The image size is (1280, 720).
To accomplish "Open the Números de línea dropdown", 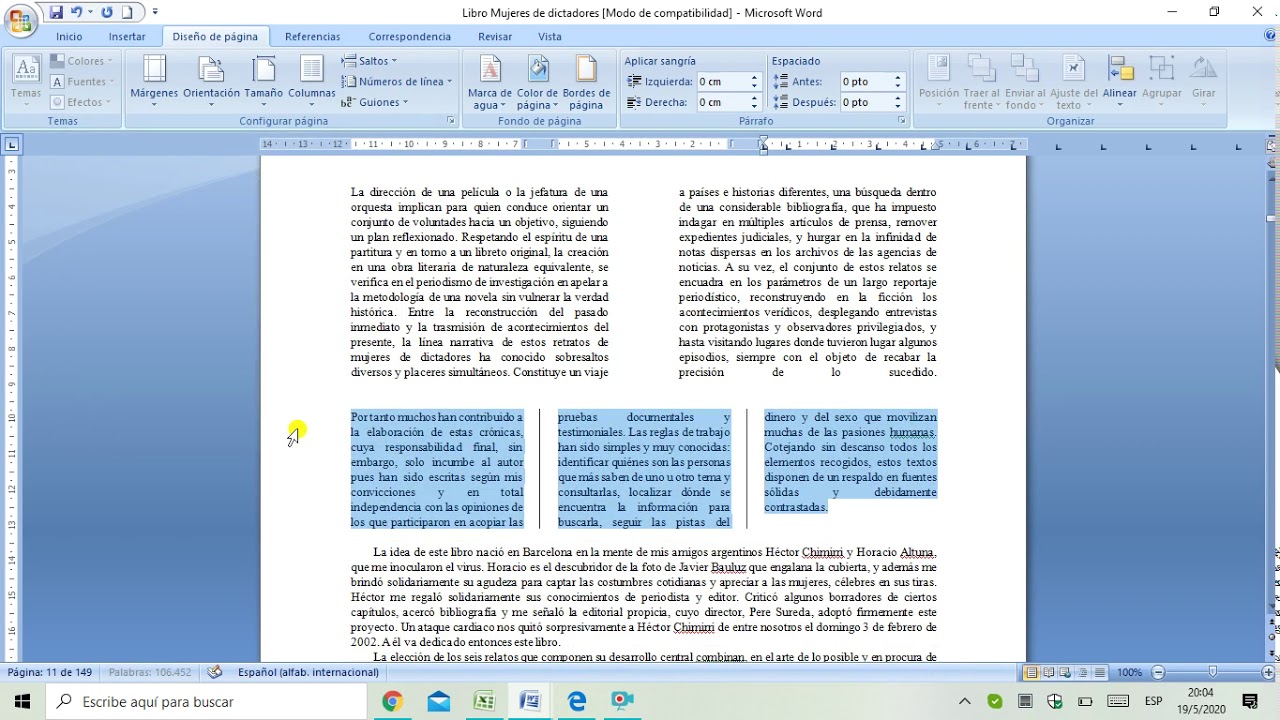I will click(397, 82).
